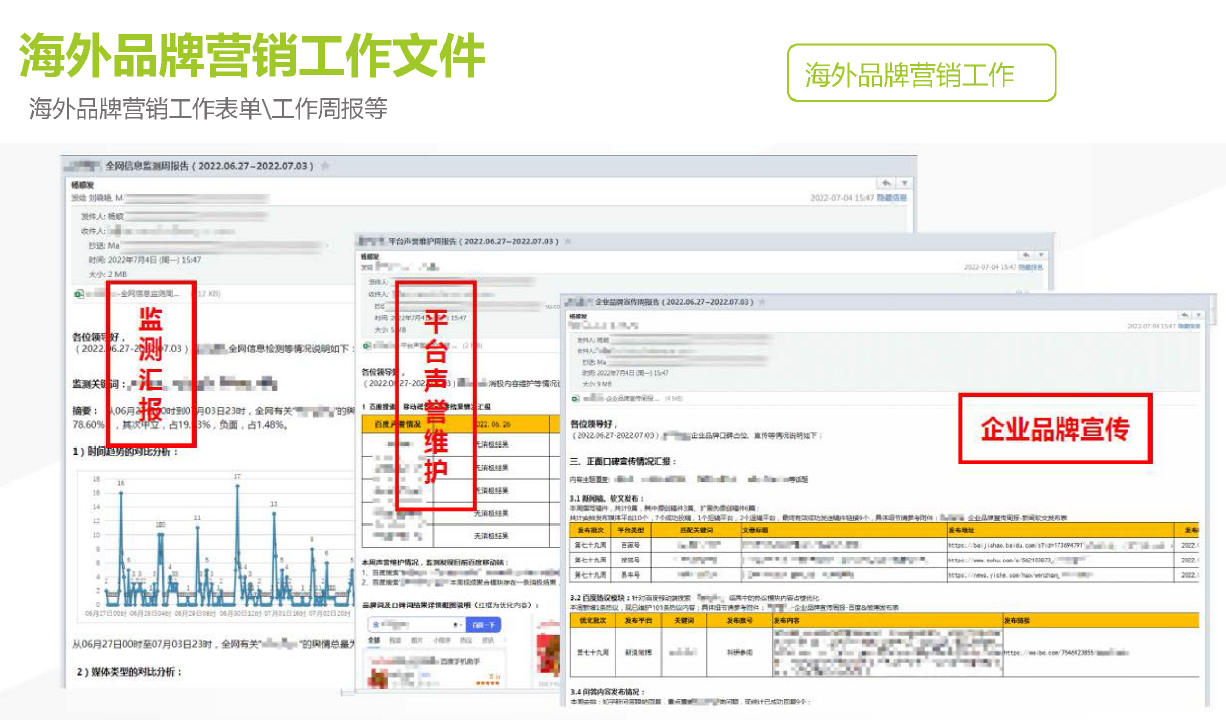Click 隐藏信息 in 企业品牌宣传周报告 email
Viewport: 1226px width, 720px height.
(1189, 326)
